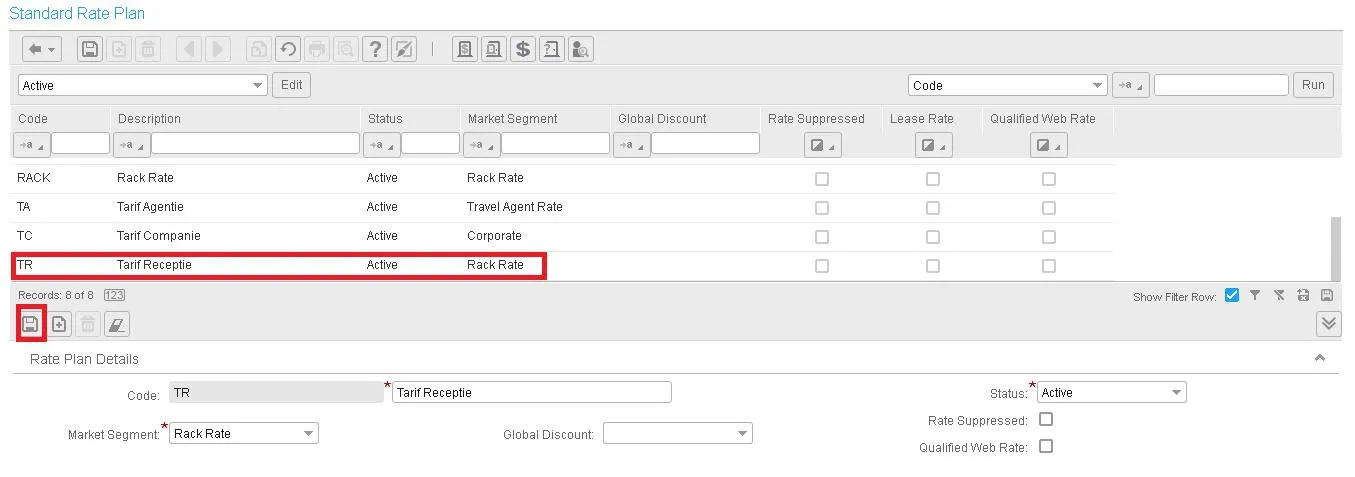Click the grid refresh icon near Show Filter Row
Screen dimensions: 1355x477
point(1303,296)
